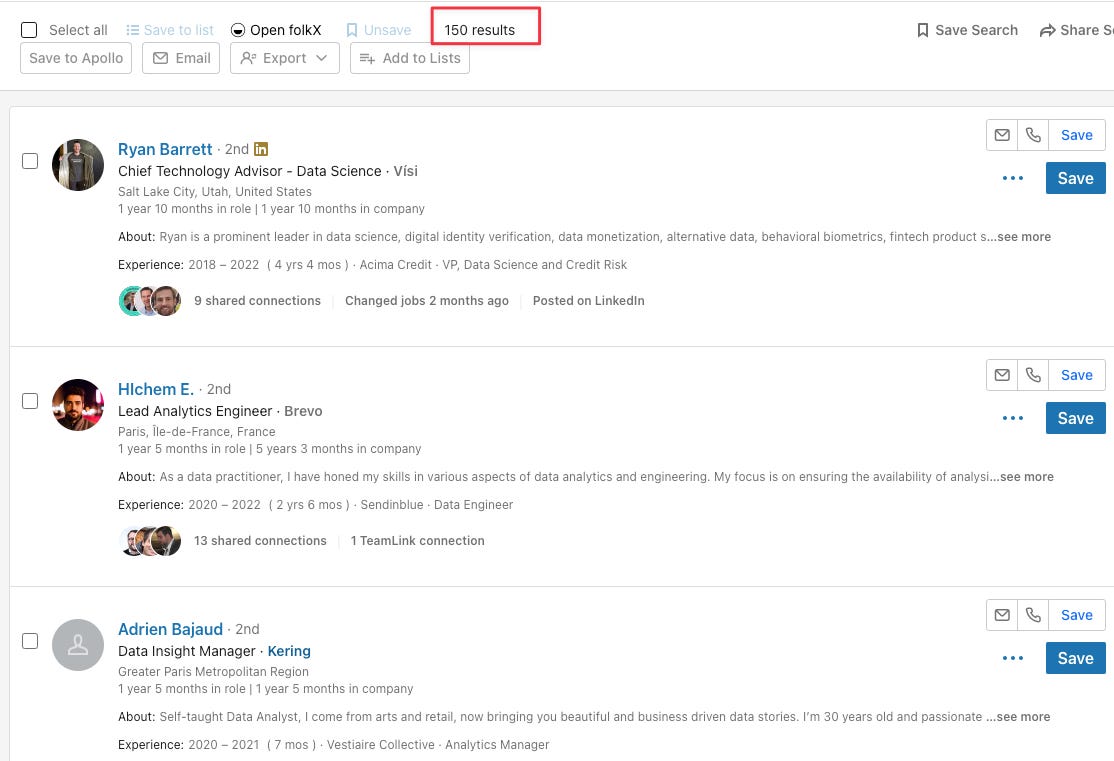This screenshot has height=761, width=1114.
Task: Click the Vísi company name
Action: [406, 171]
